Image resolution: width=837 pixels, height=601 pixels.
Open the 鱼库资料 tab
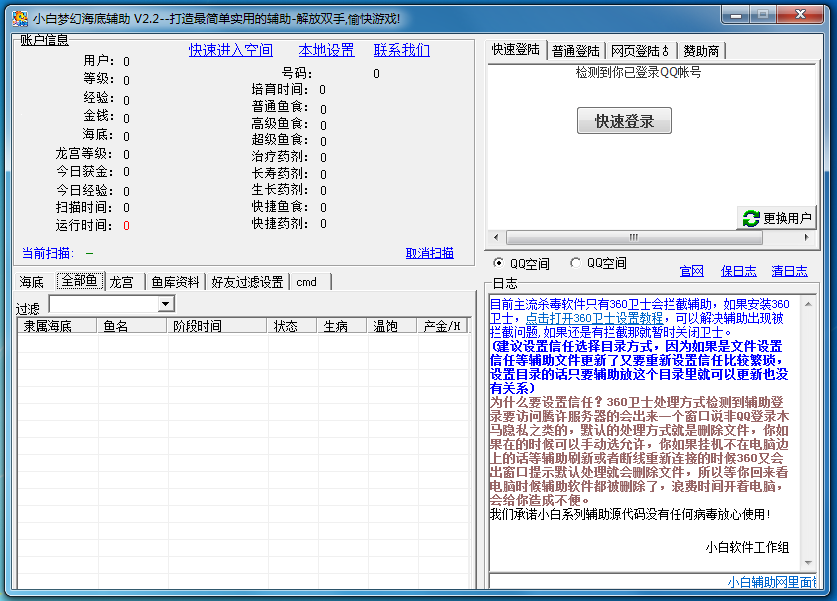pyautogui.click(x=175, y=282)
